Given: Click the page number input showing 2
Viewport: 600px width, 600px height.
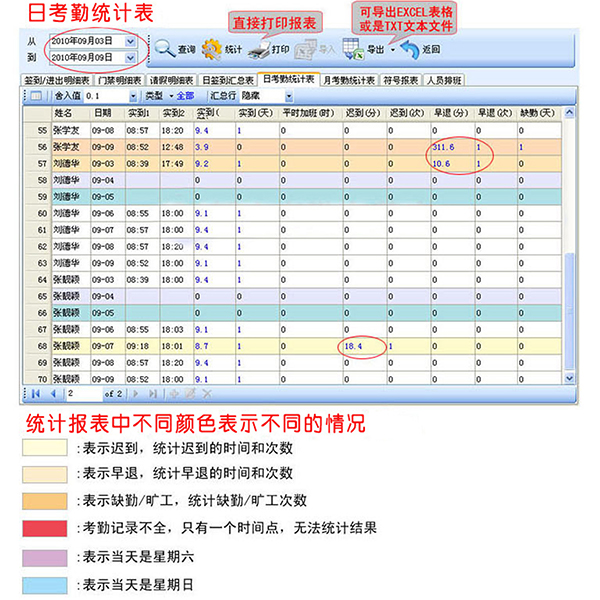Looking at the screenshot, I should pyautogui.click(x=84, y=393).
